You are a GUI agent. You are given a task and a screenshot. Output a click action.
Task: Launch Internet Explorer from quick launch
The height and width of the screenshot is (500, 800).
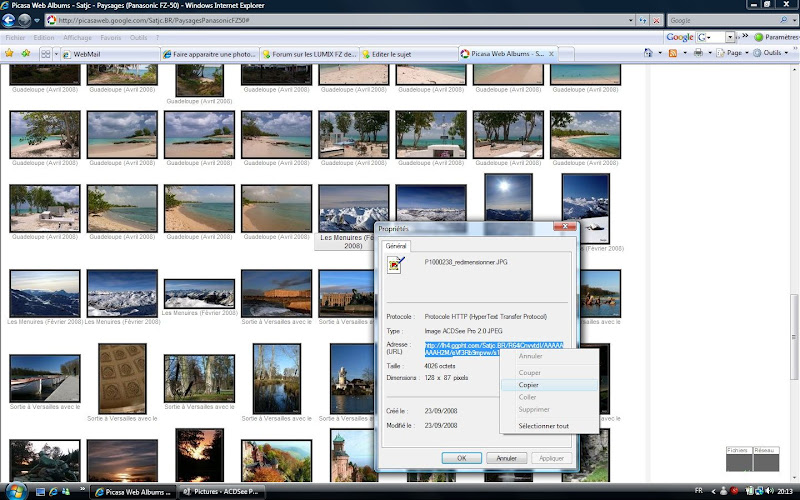tap(53, 492)
